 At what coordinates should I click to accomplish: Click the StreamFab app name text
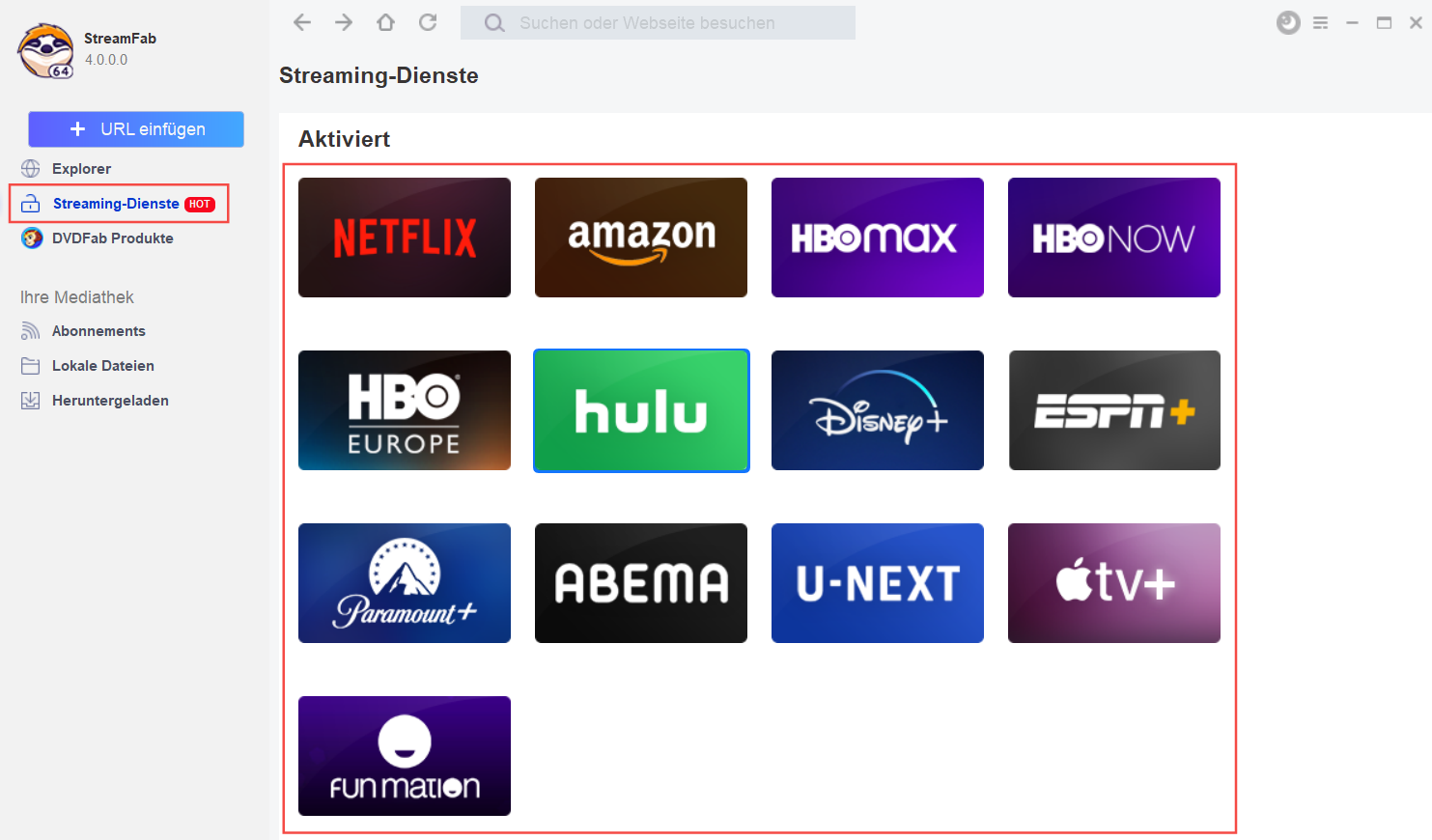[120, 39]
